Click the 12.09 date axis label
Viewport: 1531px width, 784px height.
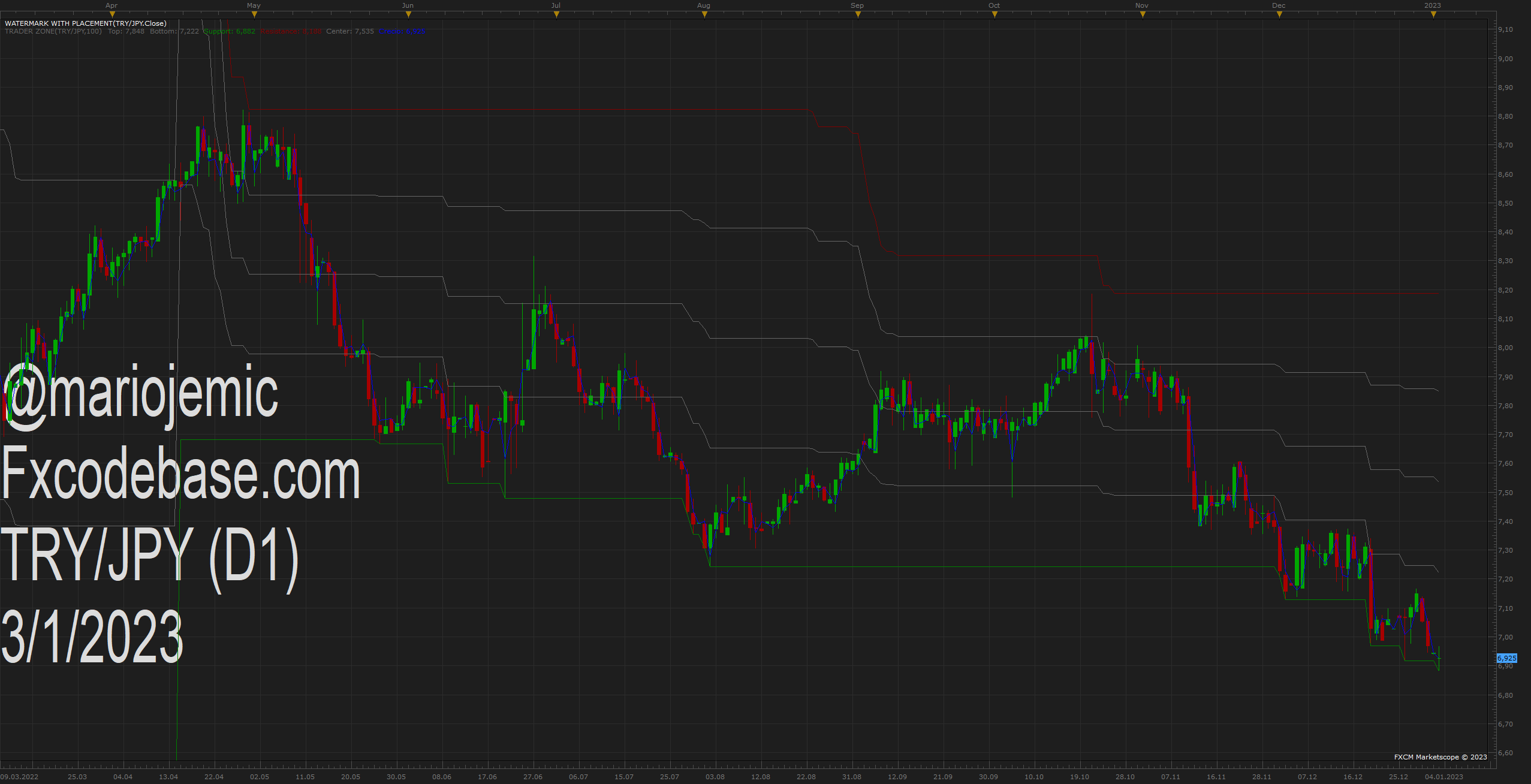pyautogui.click(x=897, y=777)
